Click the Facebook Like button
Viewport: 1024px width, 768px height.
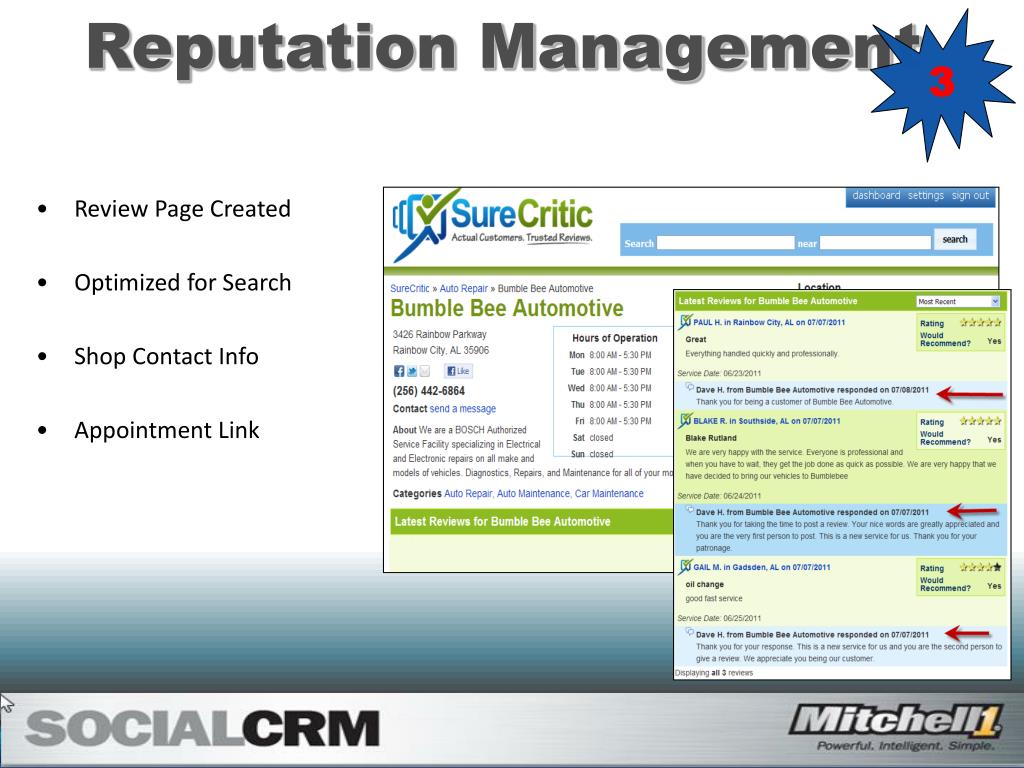[458, 371]
